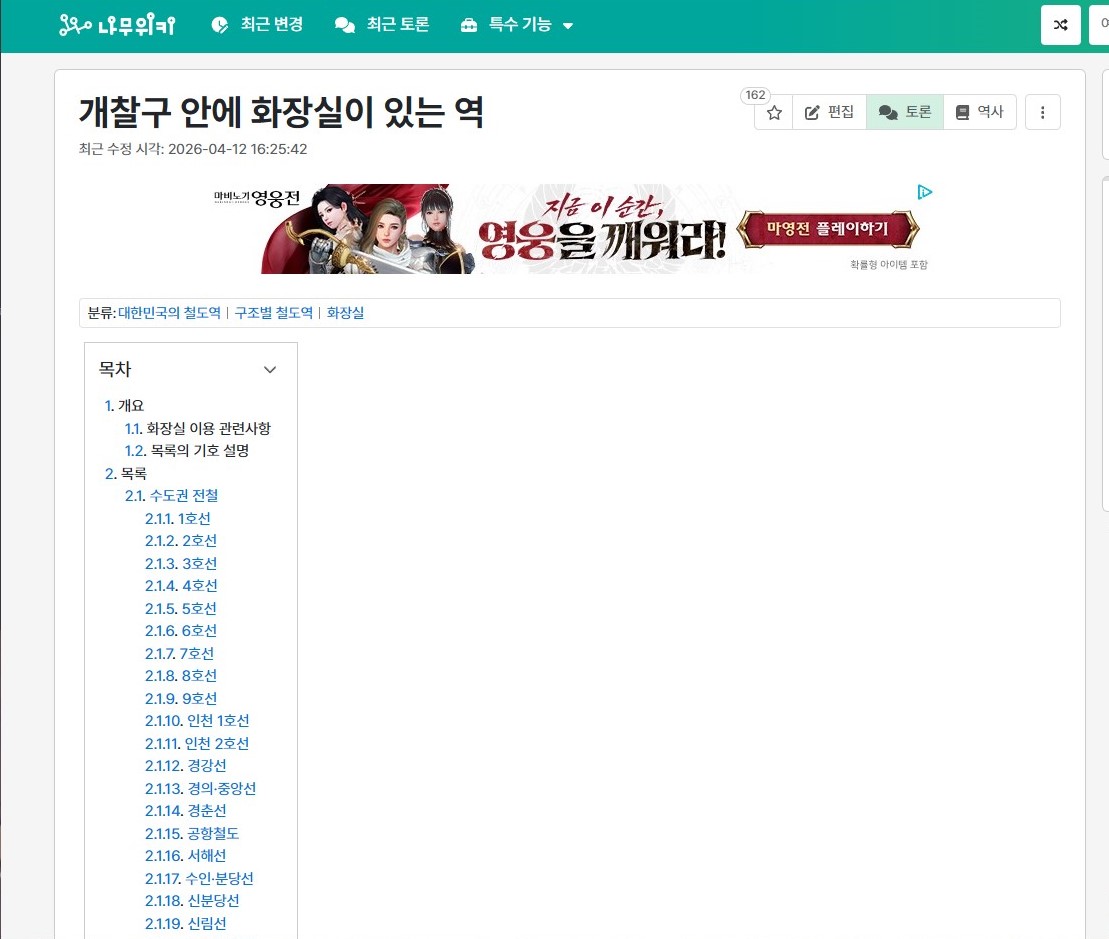The image size is (1109, 939).
Task: Jump to 2.1.9. 9호선 section
Action: tap(180, 699)
